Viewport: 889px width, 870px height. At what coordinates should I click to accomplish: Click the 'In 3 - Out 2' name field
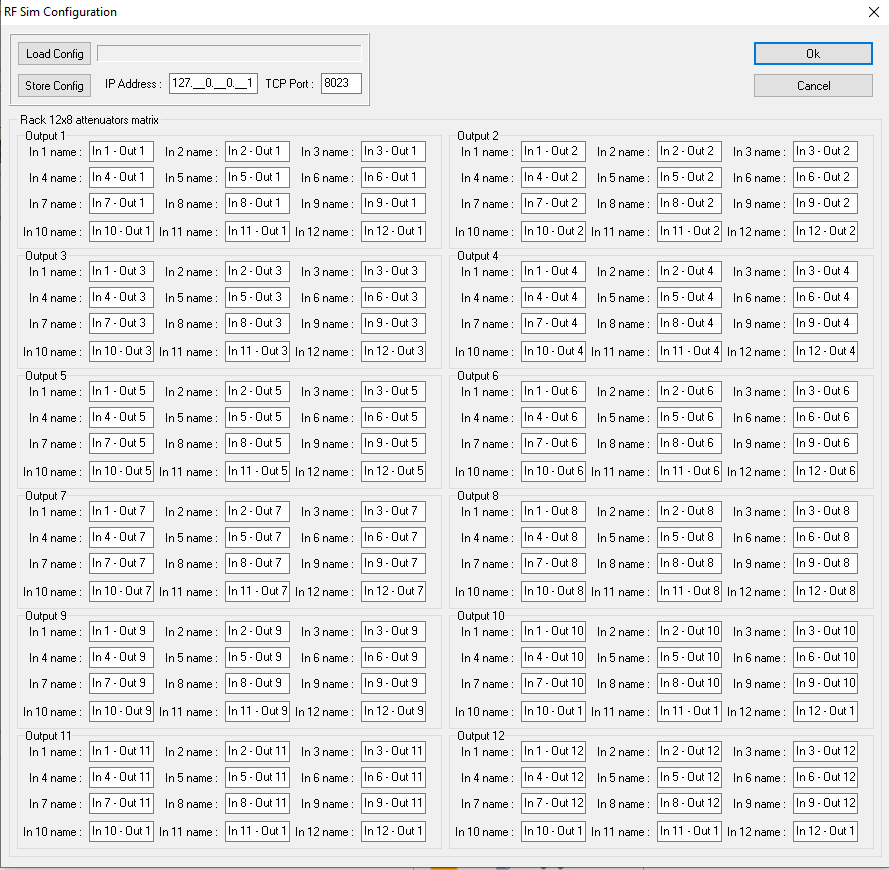(825, 152)
